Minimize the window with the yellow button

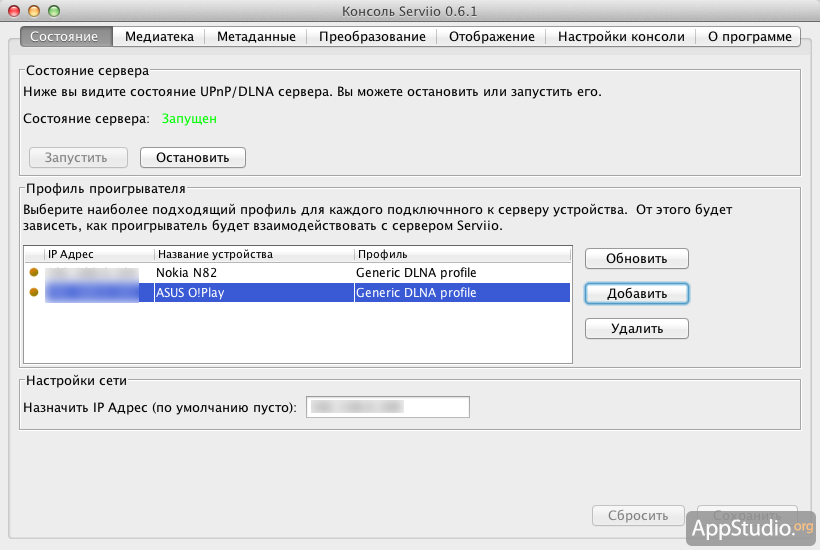[35, 10]
